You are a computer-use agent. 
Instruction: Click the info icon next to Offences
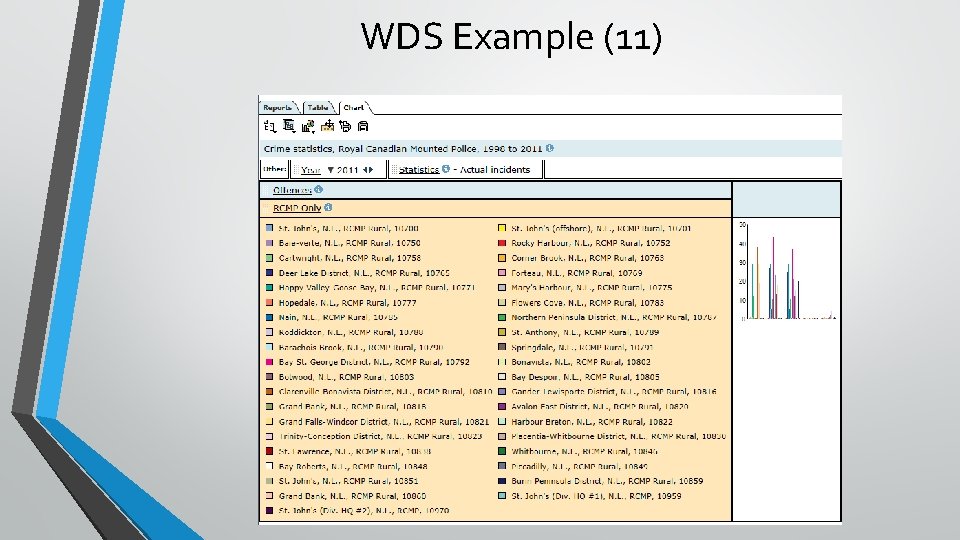[318, 190]
